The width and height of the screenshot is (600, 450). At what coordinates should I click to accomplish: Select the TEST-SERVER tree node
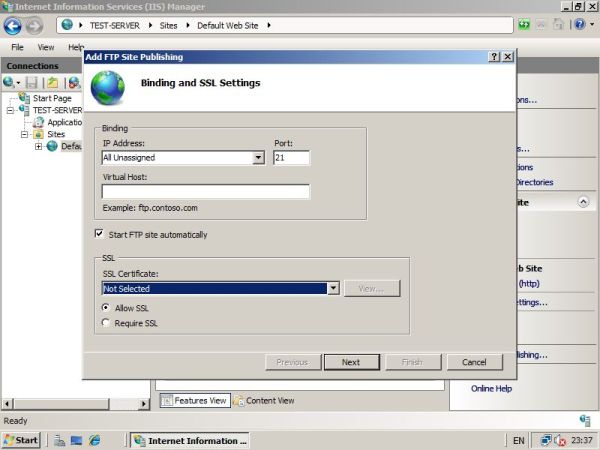57,110
